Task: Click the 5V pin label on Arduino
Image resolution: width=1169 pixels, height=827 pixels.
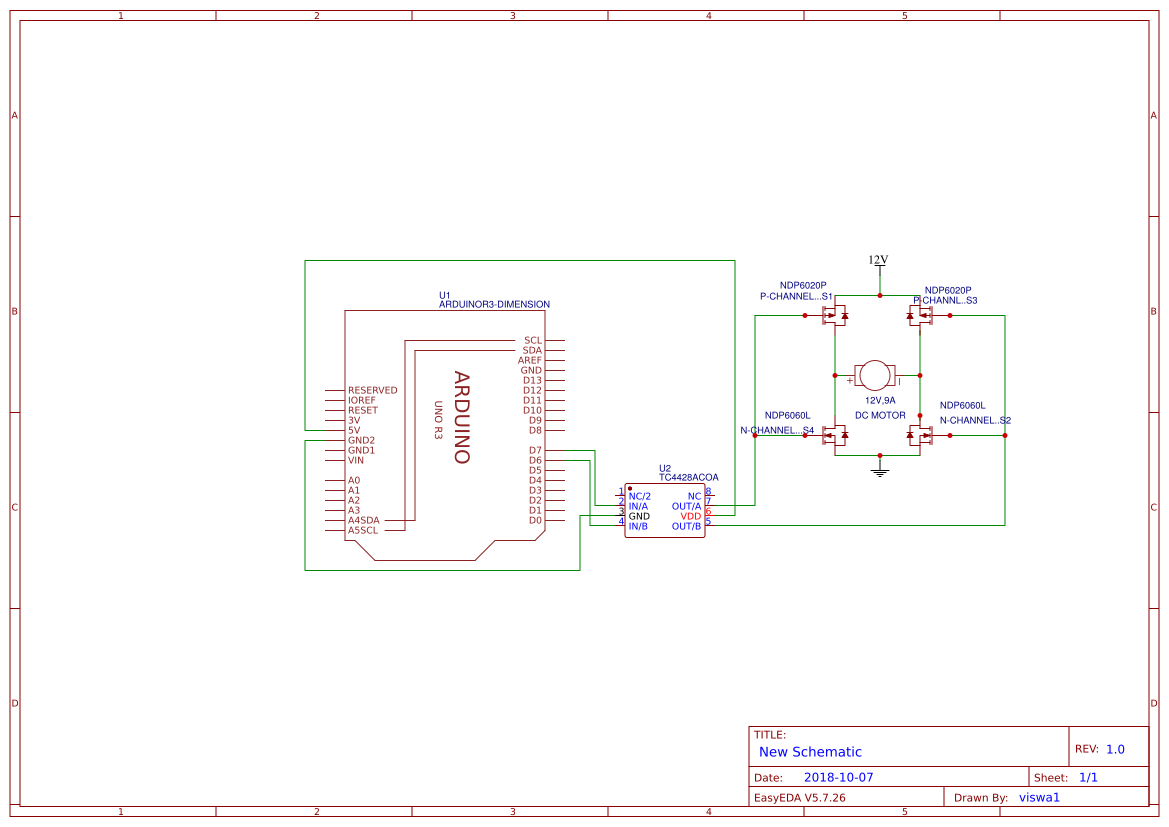Action: coord(354,430)
